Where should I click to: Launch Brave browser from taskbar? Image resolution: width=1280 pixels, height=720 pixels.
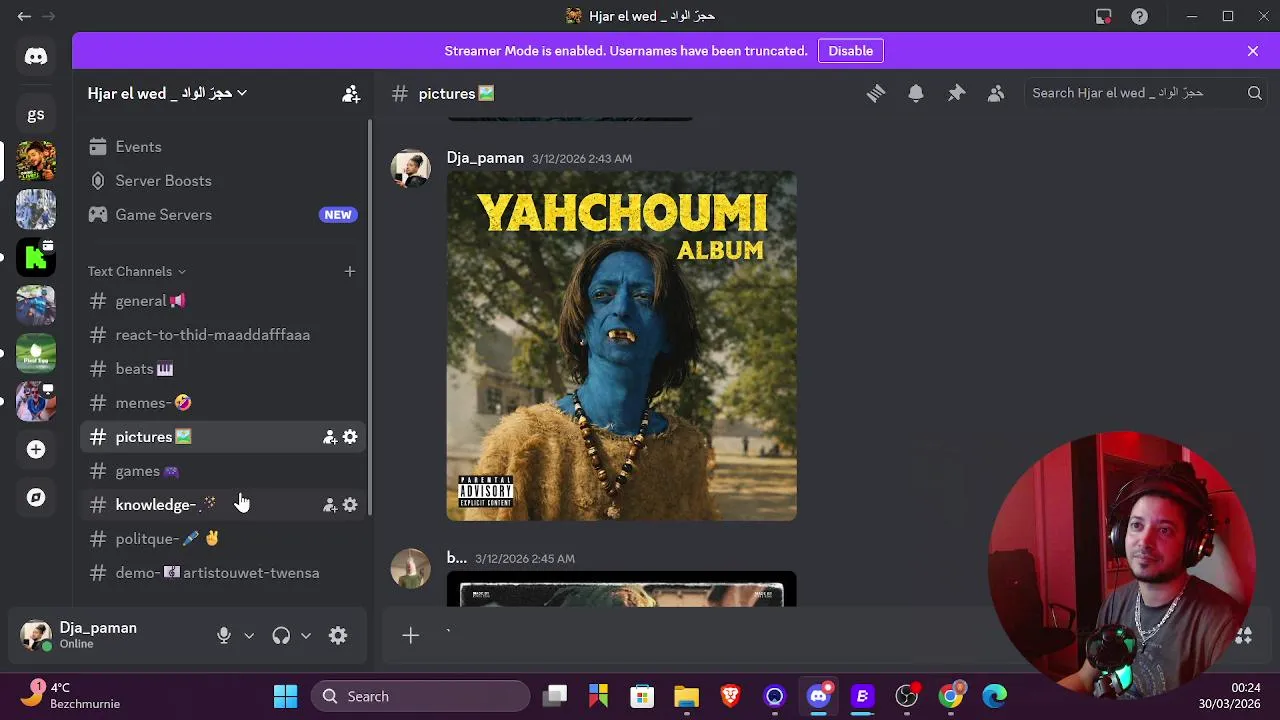(730, 696)
